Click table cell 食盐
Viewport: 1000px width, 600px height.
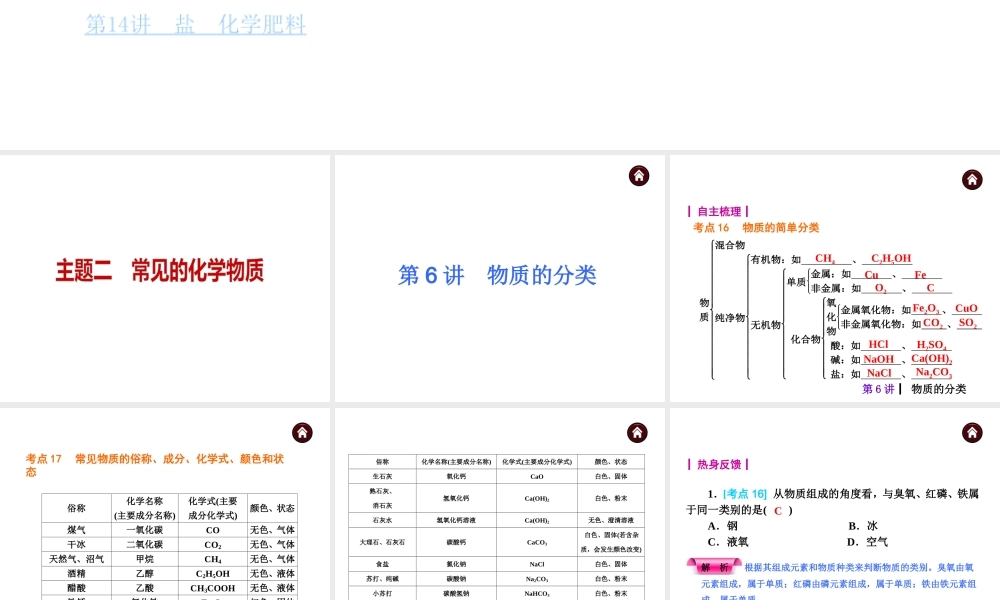click(x=382, y=564)
